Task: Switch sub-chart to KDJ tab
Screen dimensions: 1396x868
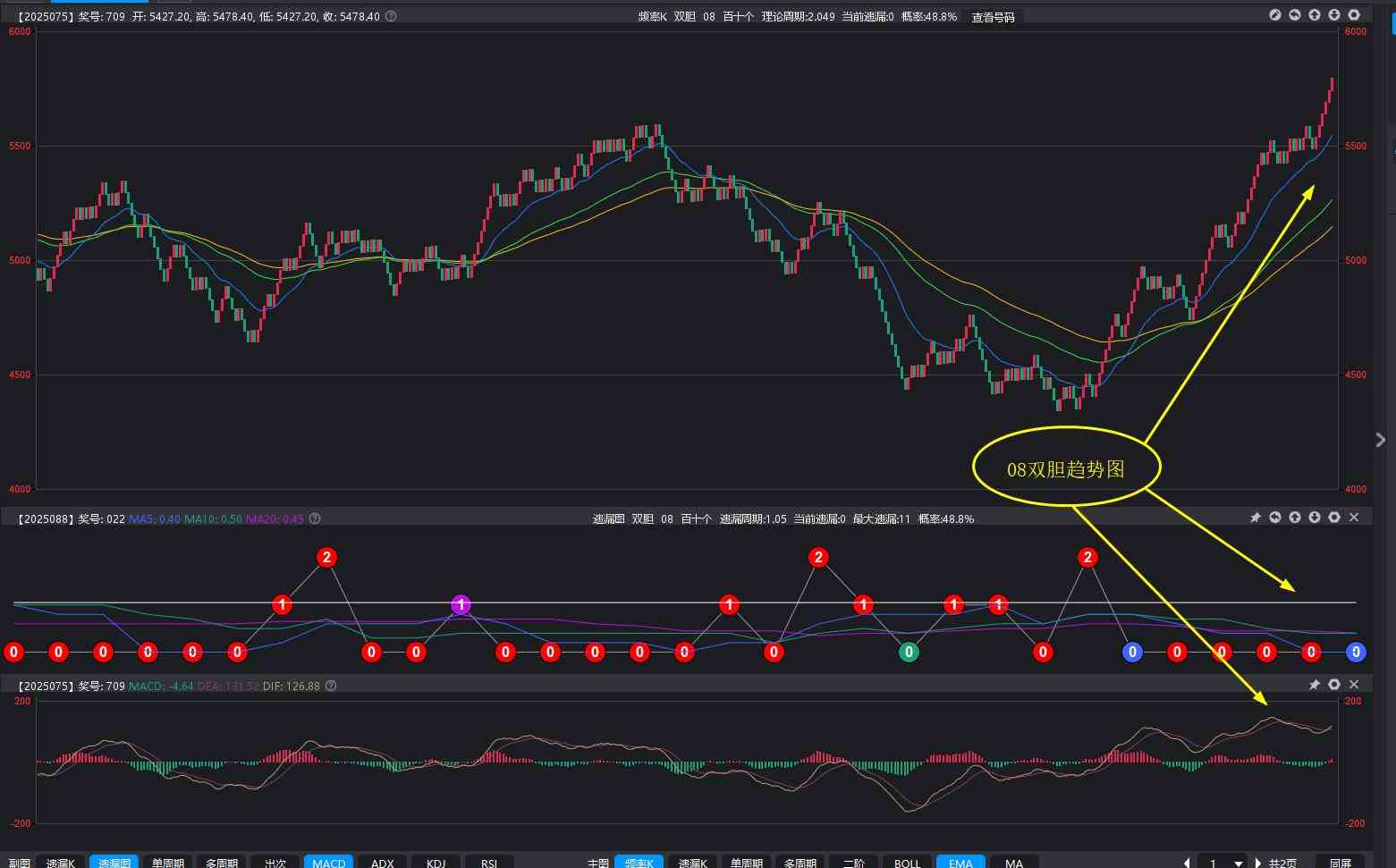Action: [x=436, y=862]
